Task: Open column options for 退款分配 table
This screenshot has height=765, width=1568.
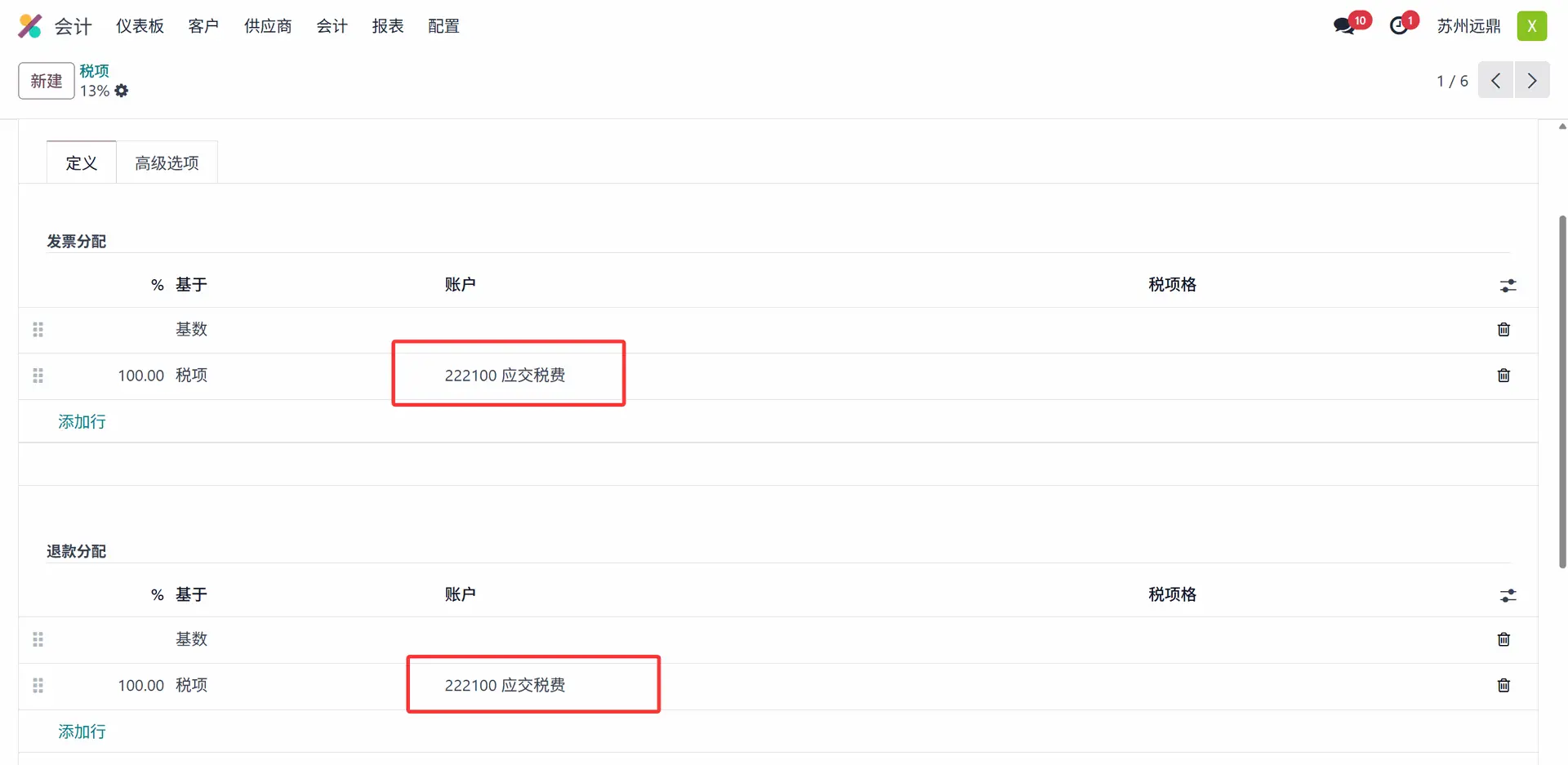Action: tap(1508, 596)
